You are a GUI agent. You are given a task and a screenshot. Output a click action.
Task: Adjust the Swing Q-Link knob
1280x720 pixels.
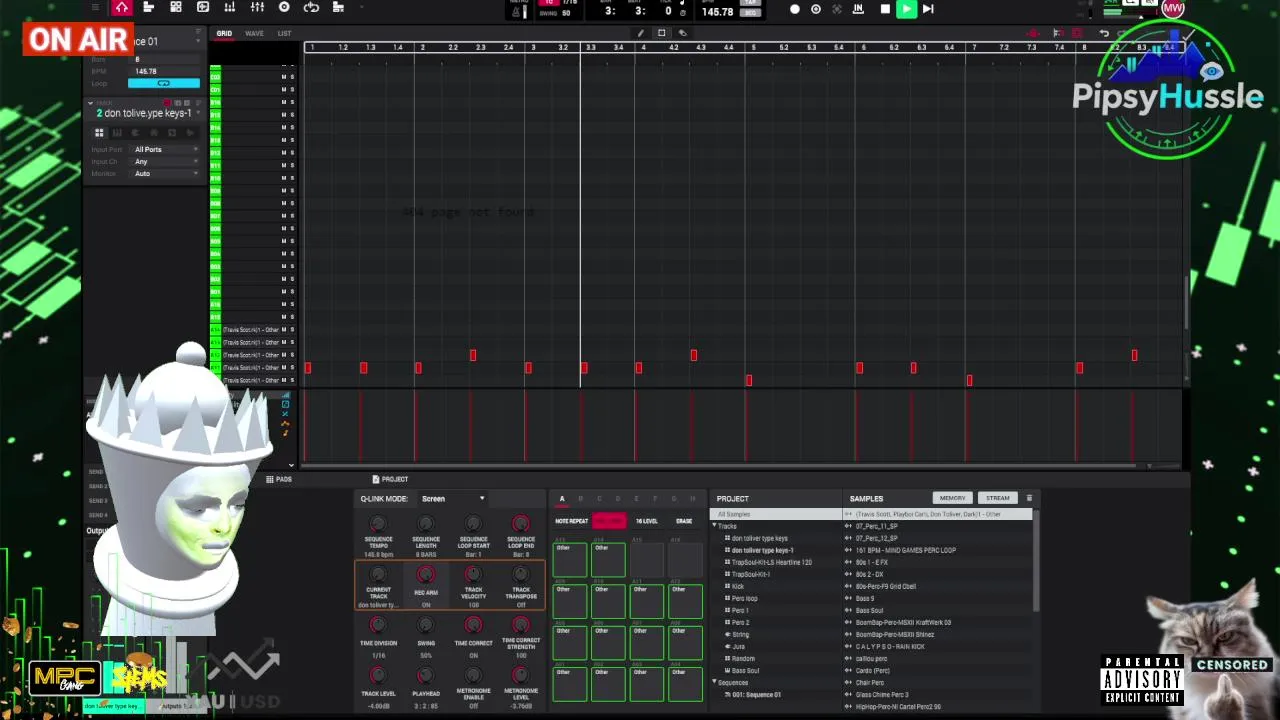(x=426, y=626)
